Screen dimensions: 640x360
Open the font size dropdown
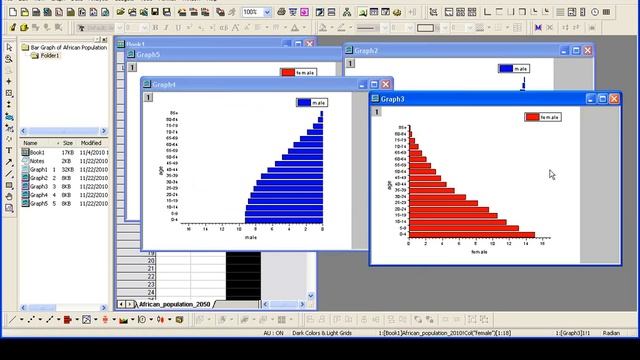[x=144, y=28]
